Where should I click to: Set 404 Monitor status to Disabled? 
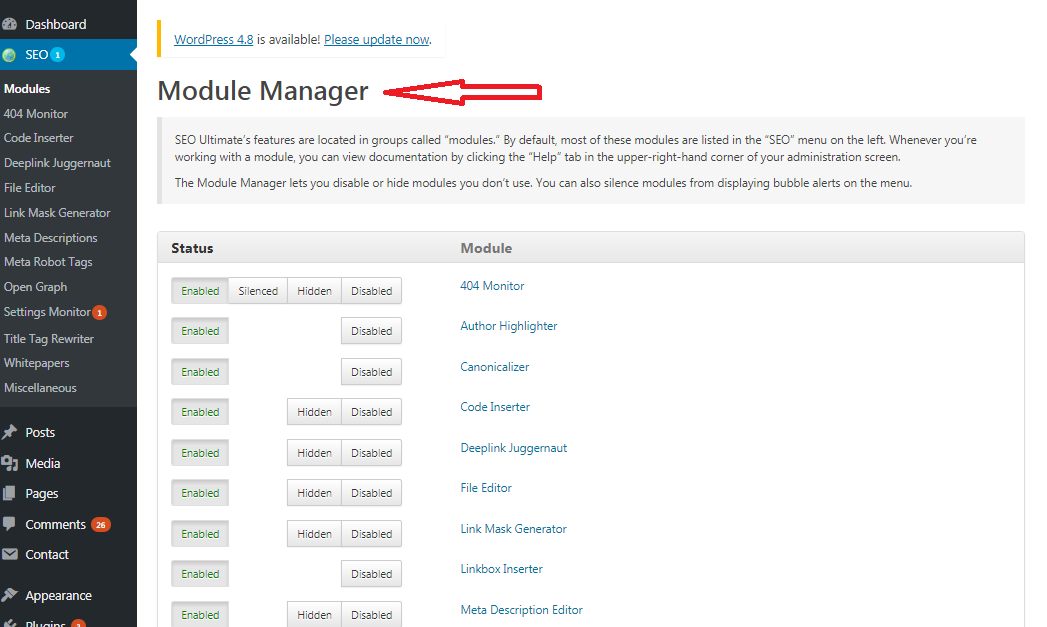click(x=371, y=291)
